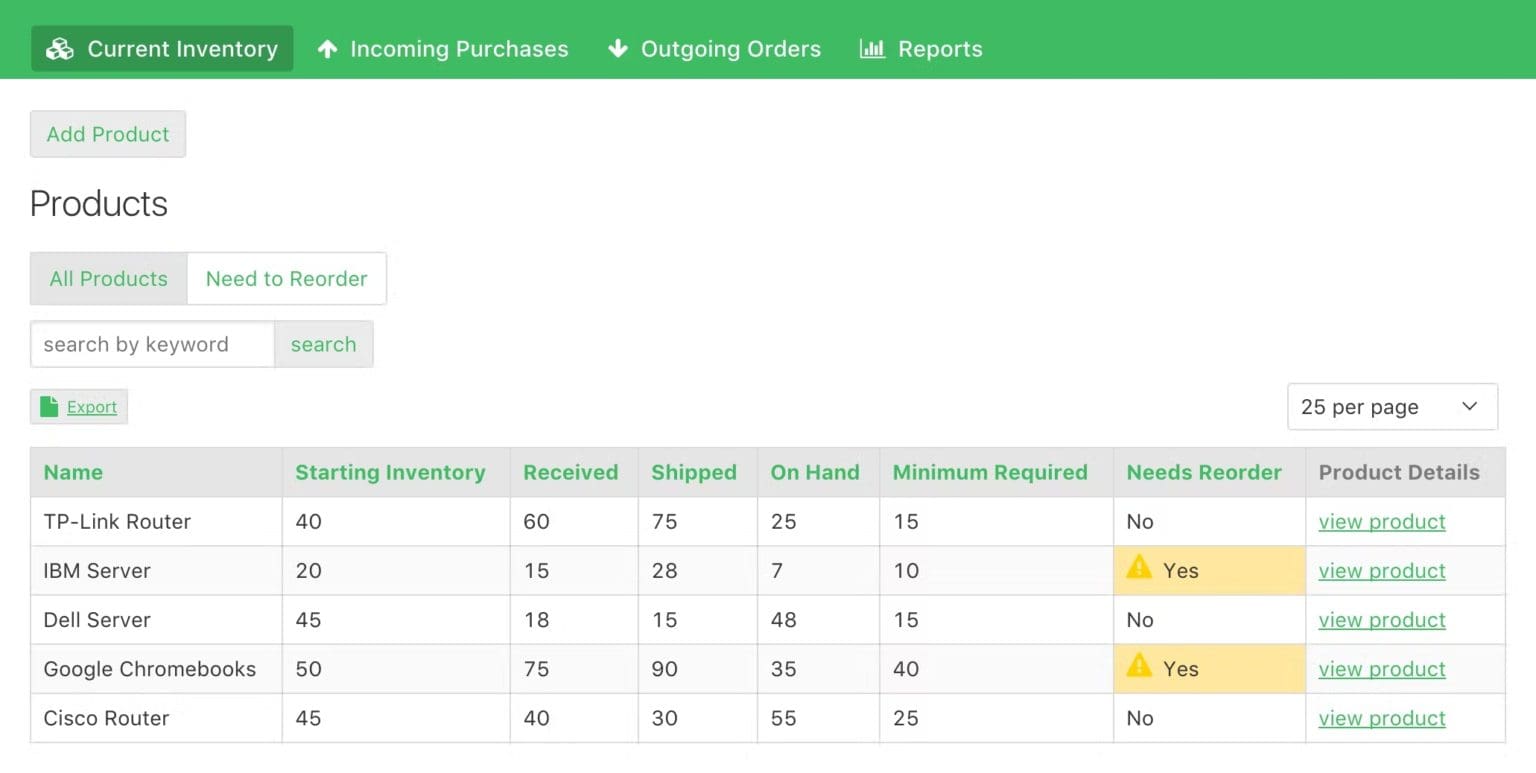Image resolution: width=1536 pixels, height=773 pixels.
Task: Navigate to the Reports tab
Action: 940,48
